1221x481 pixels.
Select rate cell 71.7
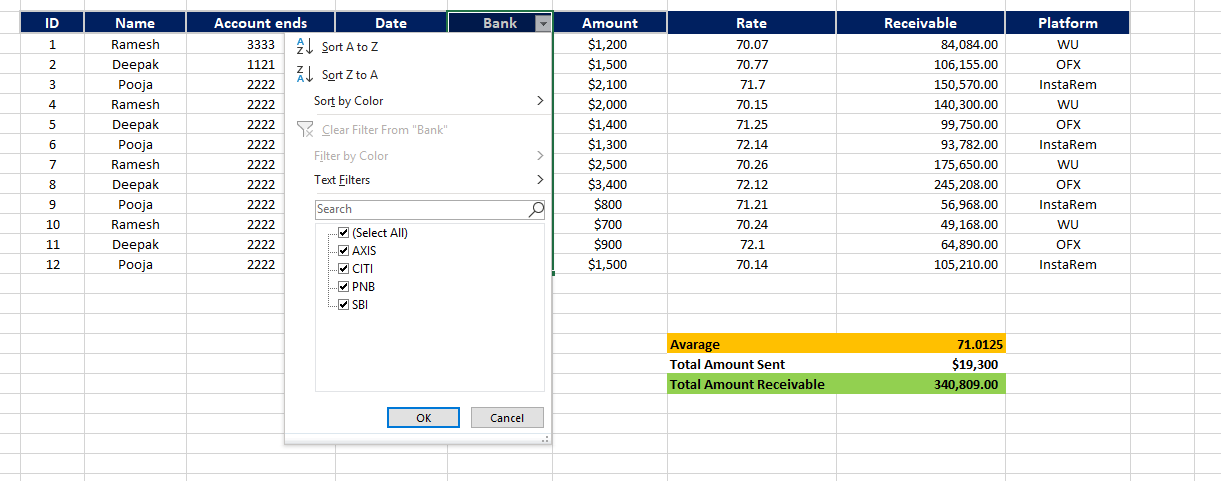[x=751, y=84]
